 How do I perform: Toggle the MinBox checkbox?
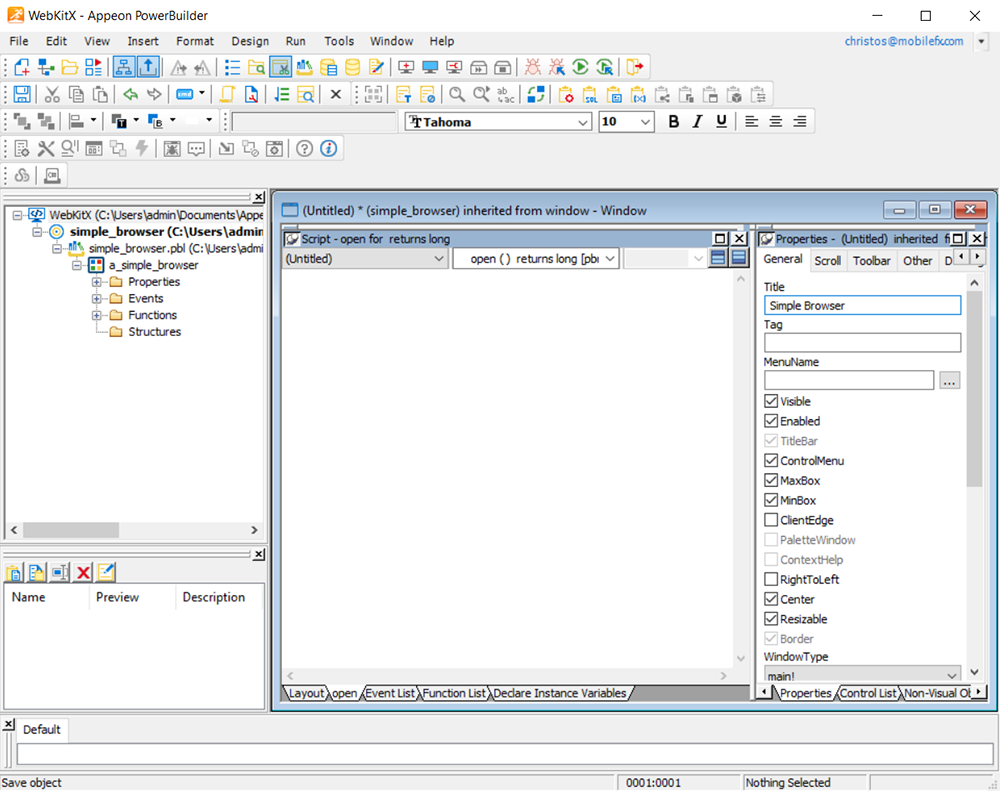[x=771, y=500]
